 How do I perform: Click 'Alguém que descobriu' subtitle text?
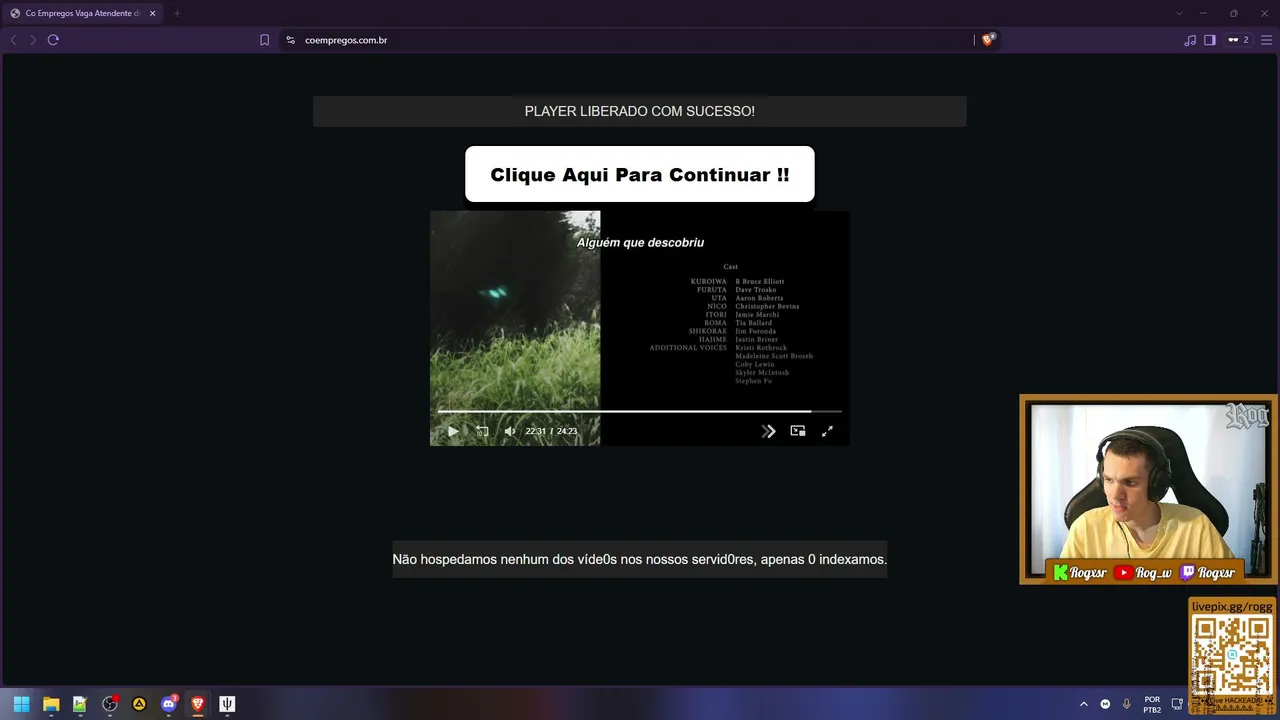640,242
